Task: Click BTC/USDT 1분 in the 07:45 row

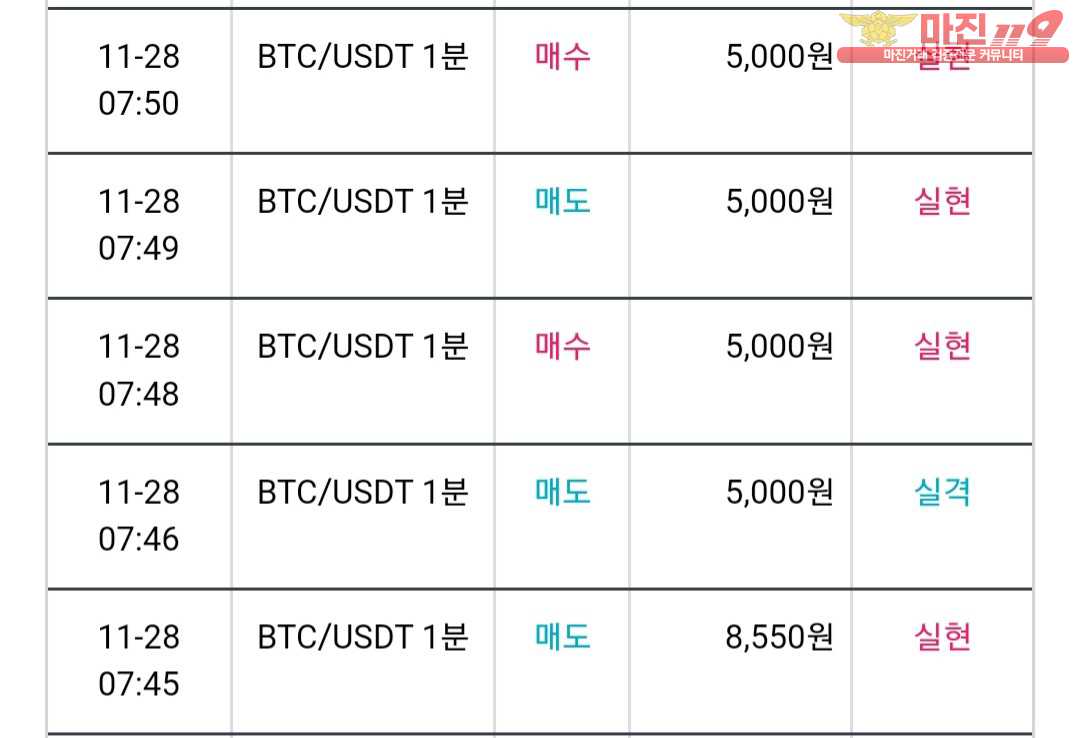Action: coord(363,637)
